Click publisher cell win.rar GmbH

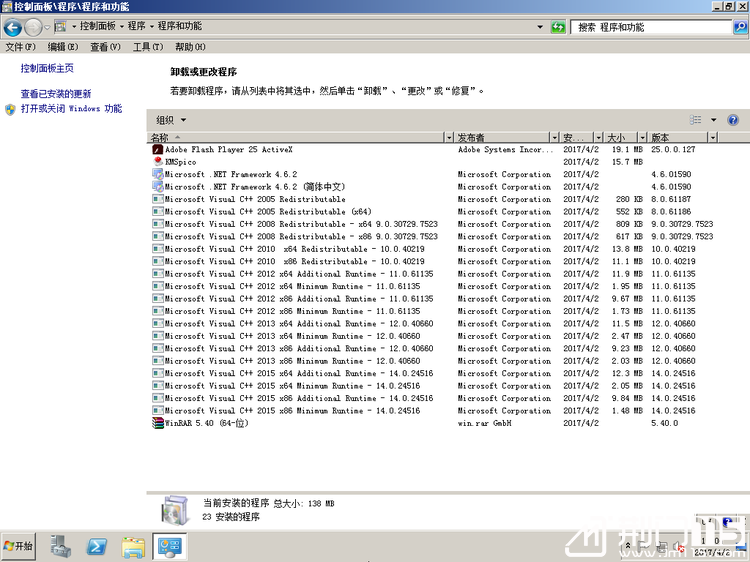click(x=485, y=423)
